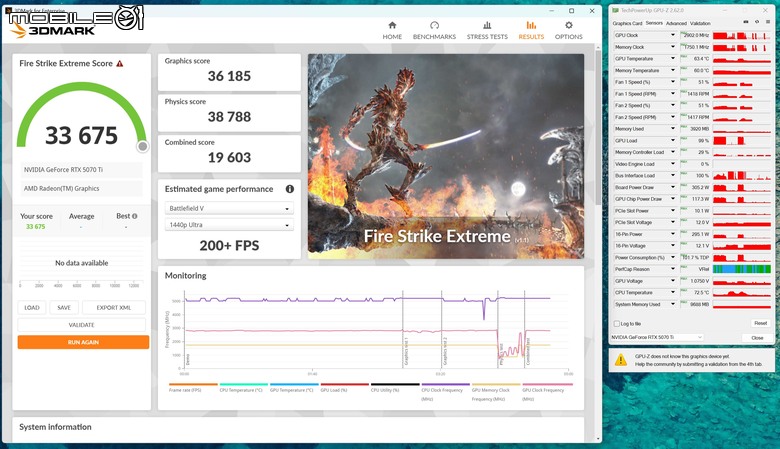The image size is (780, 449).
Task: Click the GPU-Z title bar app icon
Action: [615, 10]
